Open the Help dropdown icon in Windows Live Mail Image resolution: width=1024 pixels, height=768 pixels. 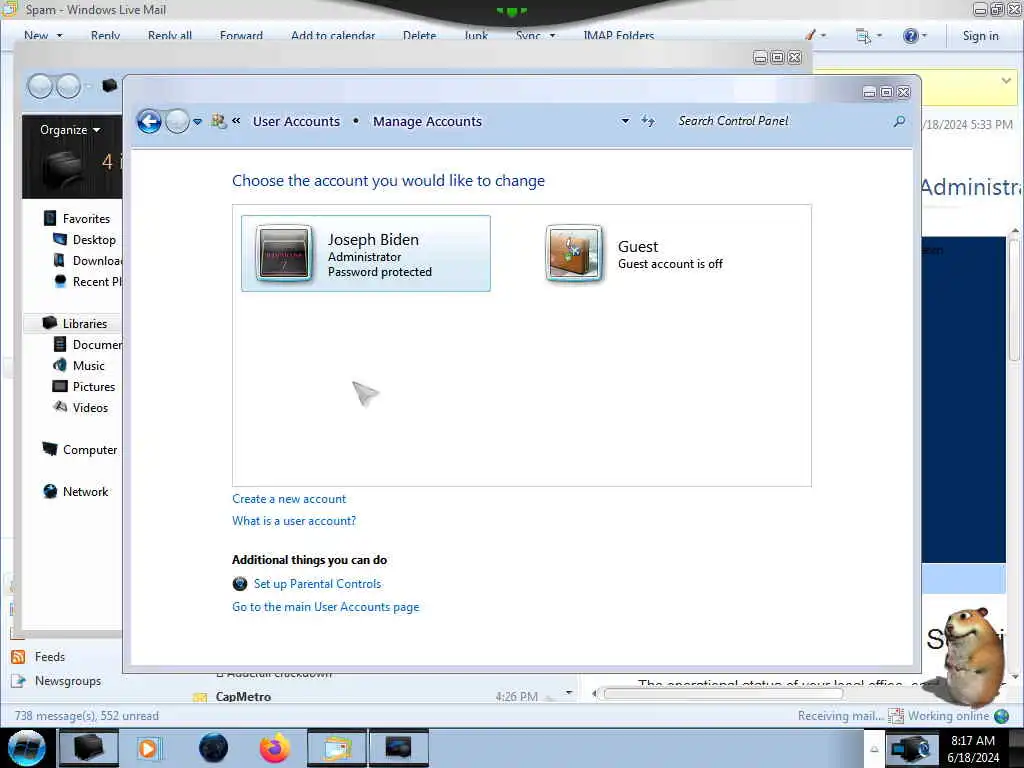[x=914, y=35]
